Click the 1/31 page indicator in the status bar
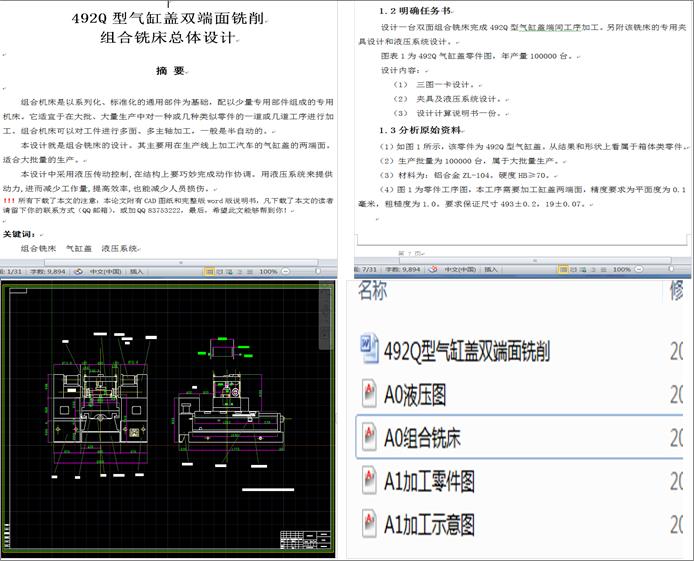Image resolution: width=694 pixels, height=561 pixels. (x=11, y=271)
